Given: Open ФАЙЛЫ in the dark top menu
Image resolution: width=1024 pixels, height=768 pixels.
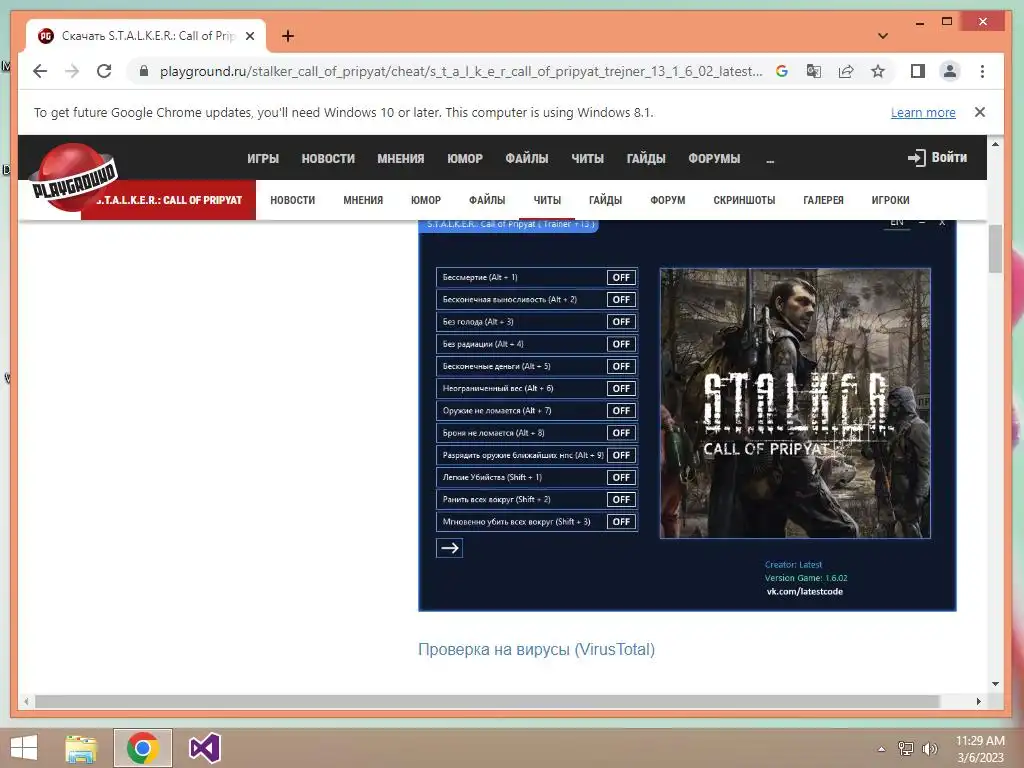Looking at the screenshot, I should coord(527,159).
